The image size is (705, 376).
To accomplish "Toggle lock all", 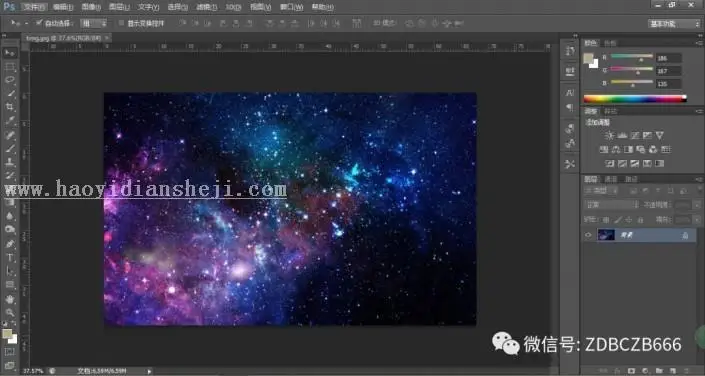I will 641,220.
